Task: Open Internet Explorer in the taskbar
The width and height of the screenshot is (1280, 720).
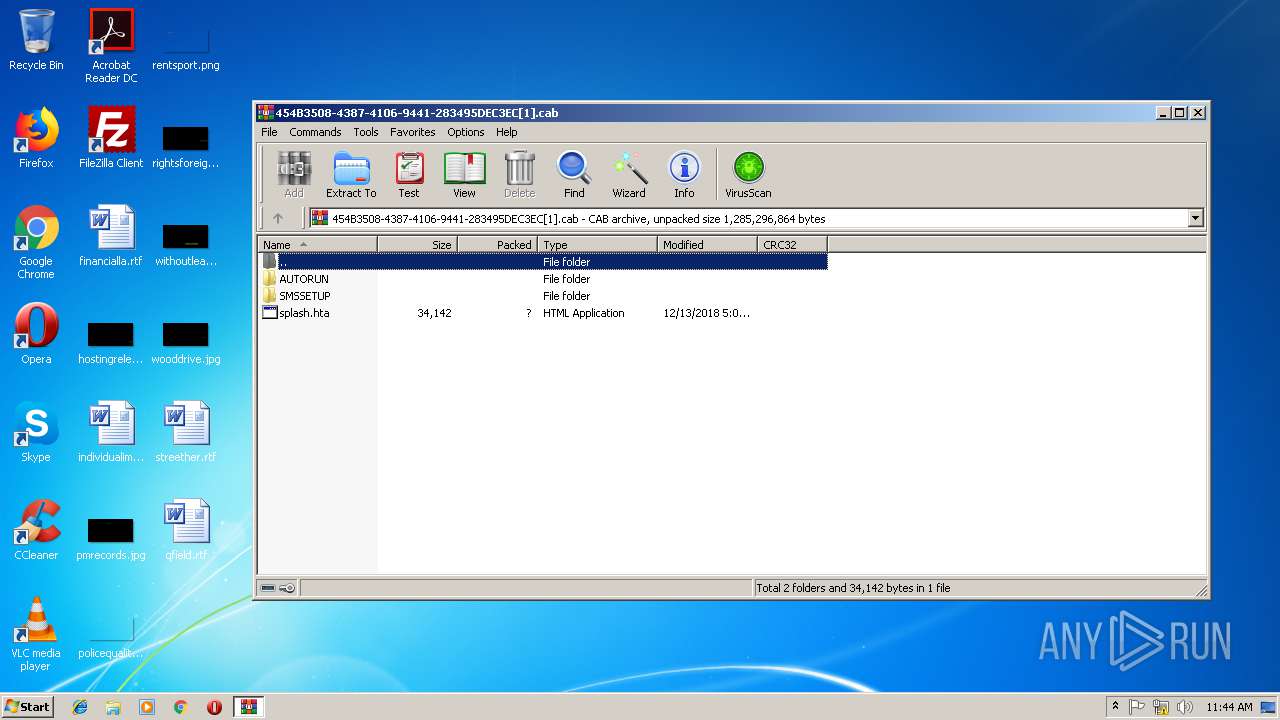Action: point(80,707)
